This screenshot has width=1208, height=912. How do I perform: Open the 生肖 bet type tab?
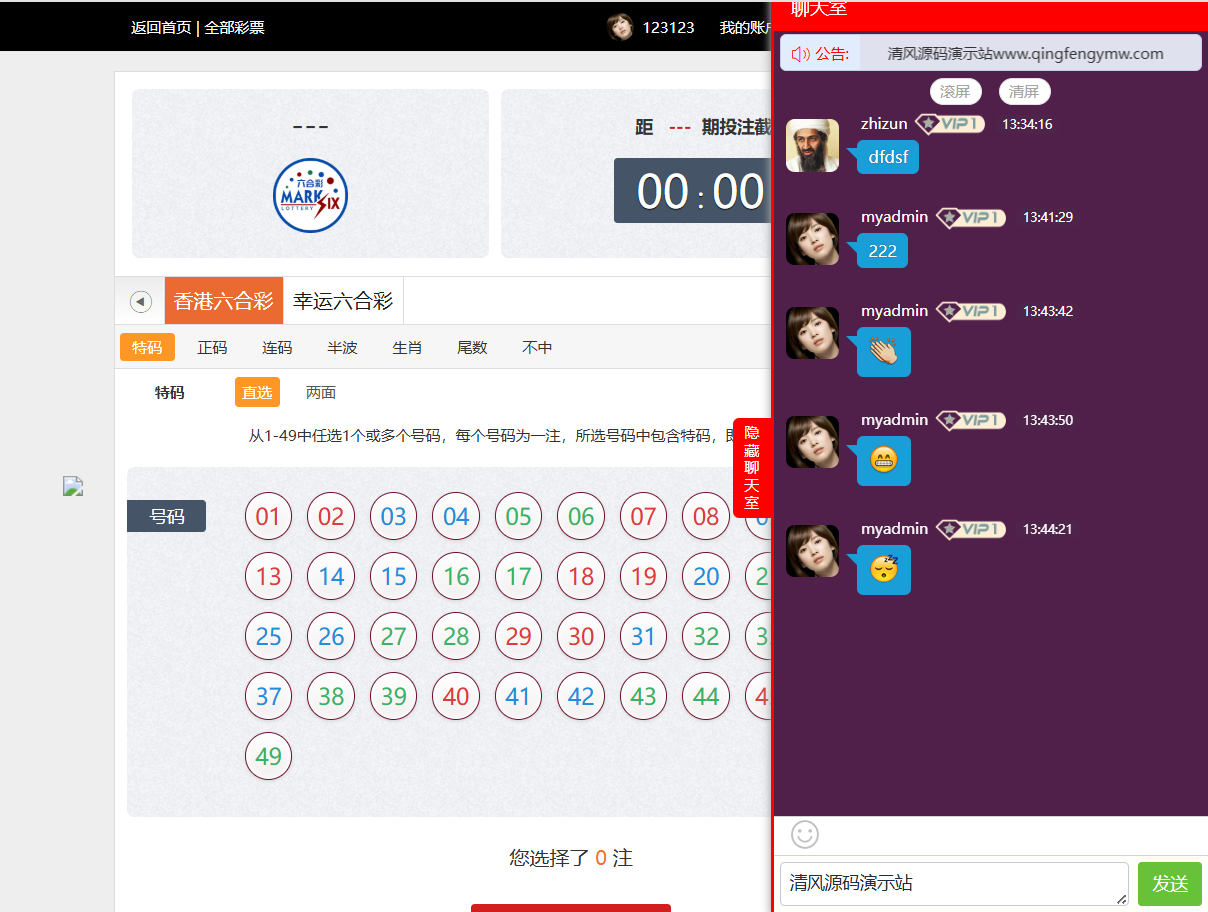[x=407, y=348]
